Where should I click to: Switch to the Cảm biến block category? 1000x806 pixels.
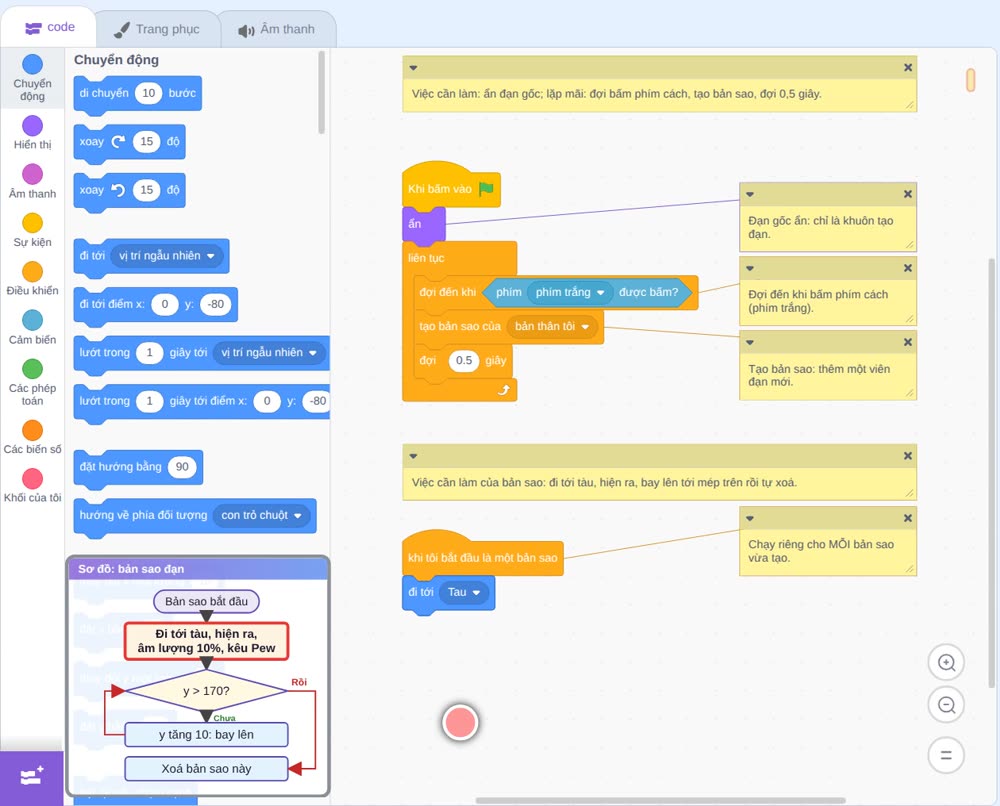tap(32, 328)
